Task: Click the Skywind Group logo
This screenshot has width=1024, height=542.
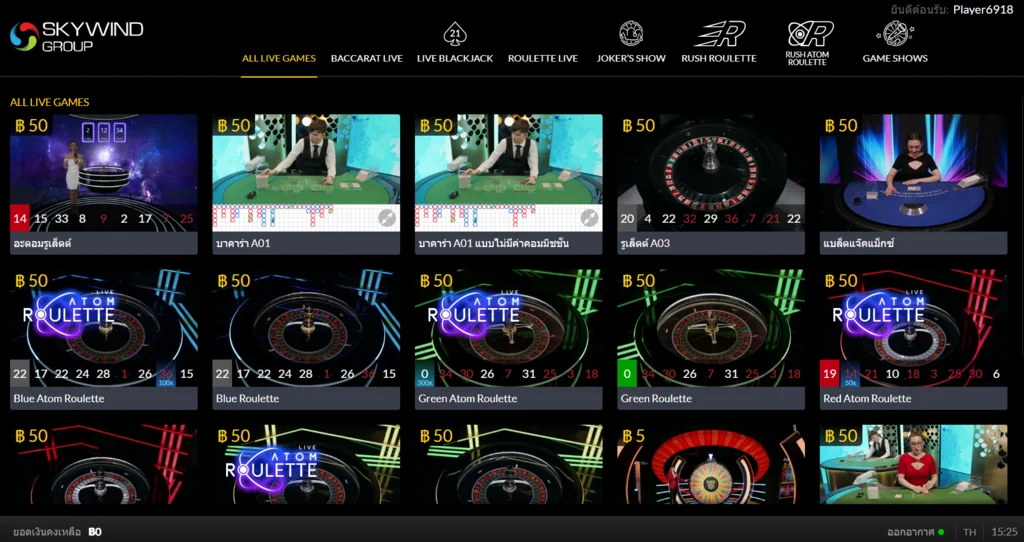Action: [x=76, y=36]
